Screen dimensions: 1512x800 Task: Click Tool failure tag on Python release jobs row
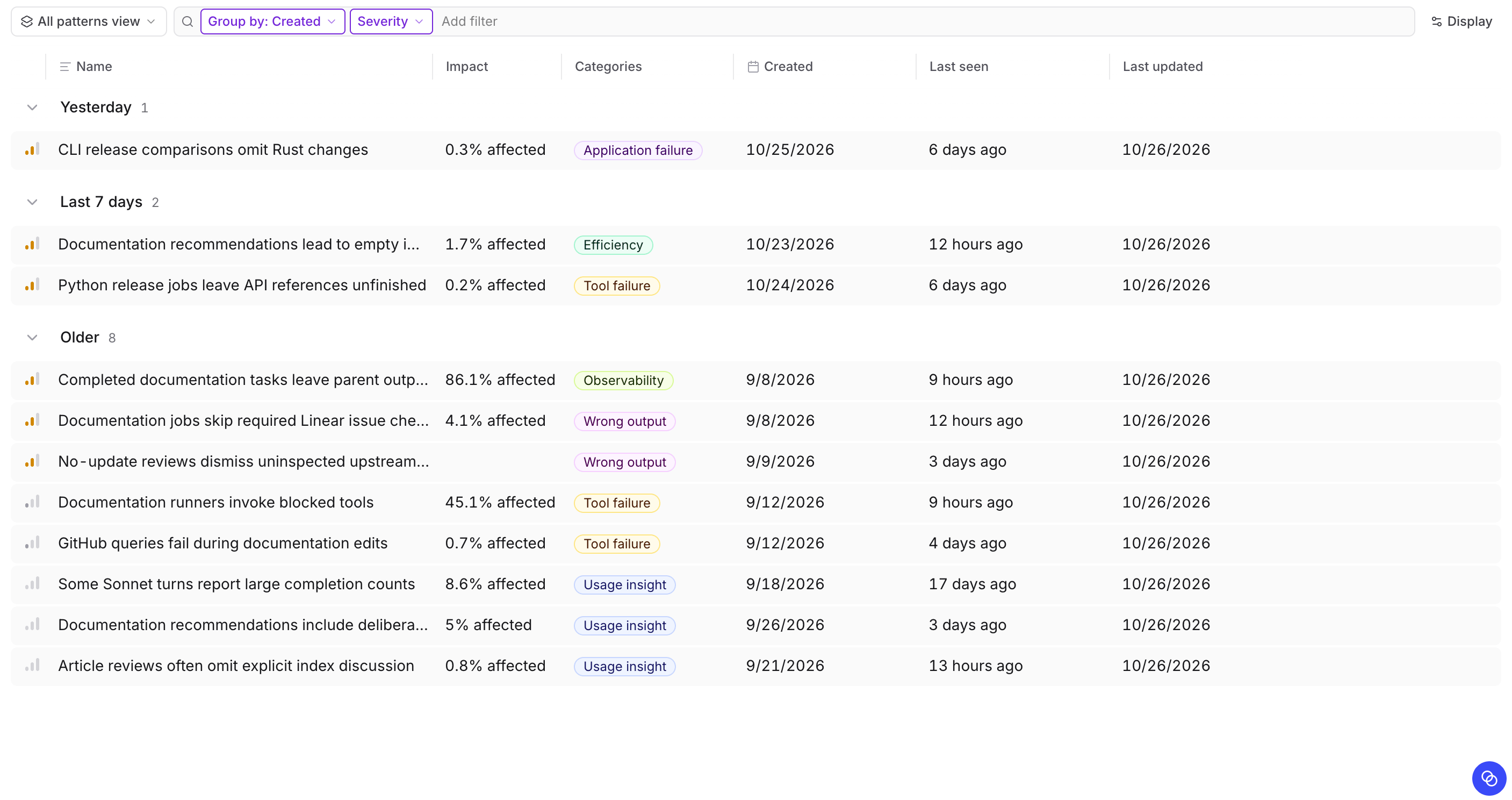click(617, 286)
